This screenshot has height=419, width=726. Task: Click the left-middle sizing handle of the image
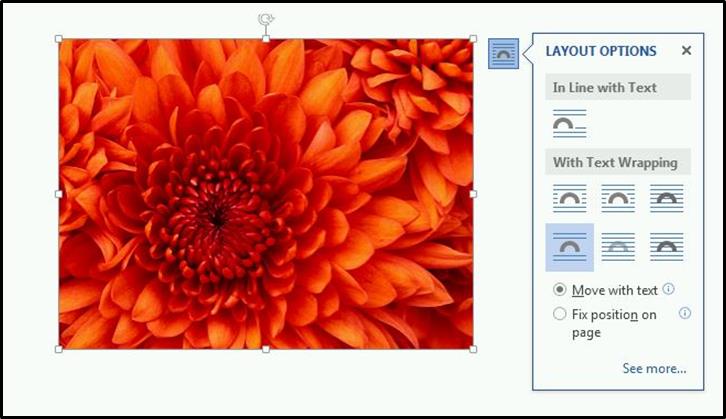59,194
